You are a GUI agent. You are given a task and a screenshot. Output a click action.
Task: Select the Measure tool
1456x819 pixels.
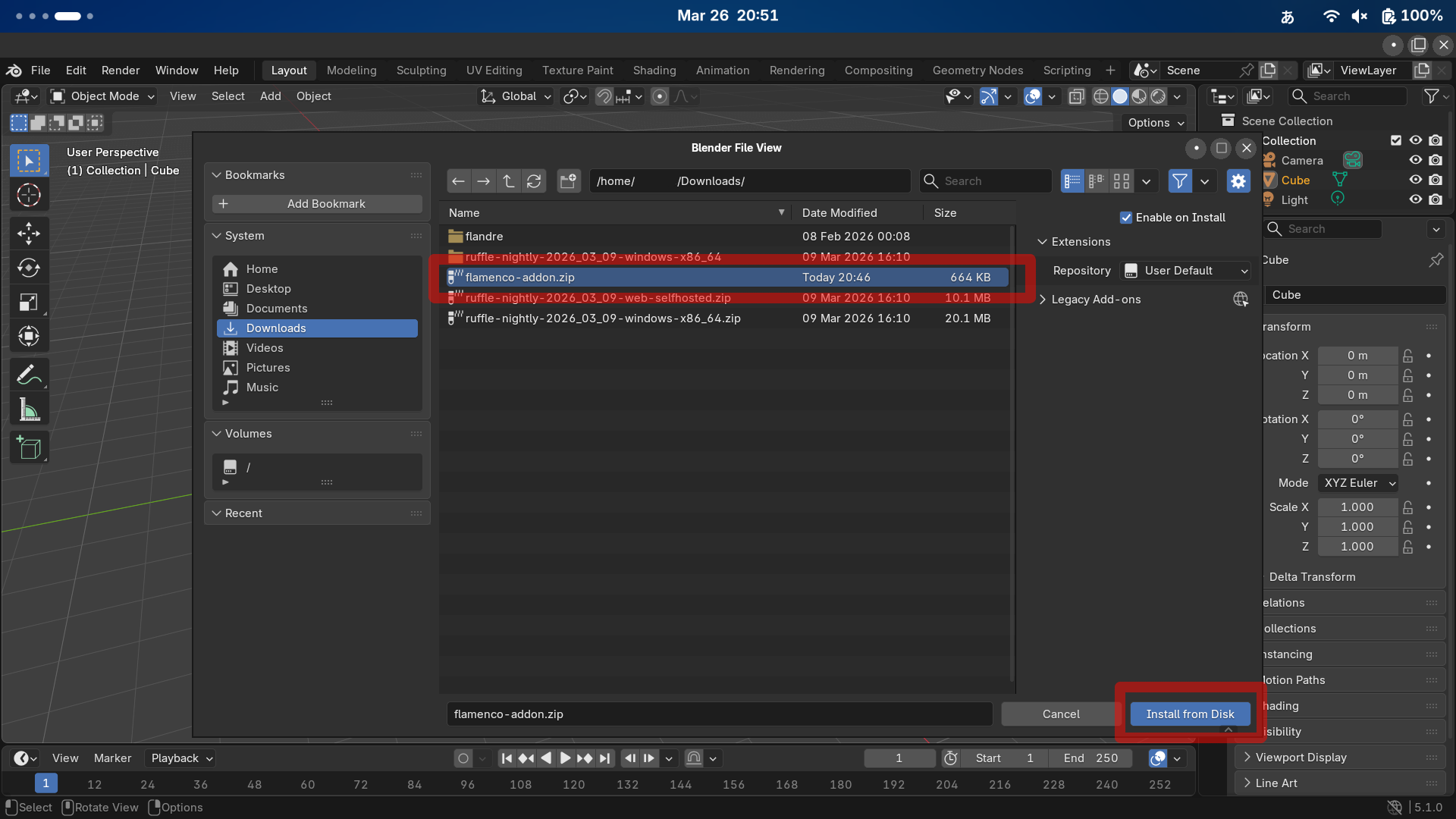[29, 410]
